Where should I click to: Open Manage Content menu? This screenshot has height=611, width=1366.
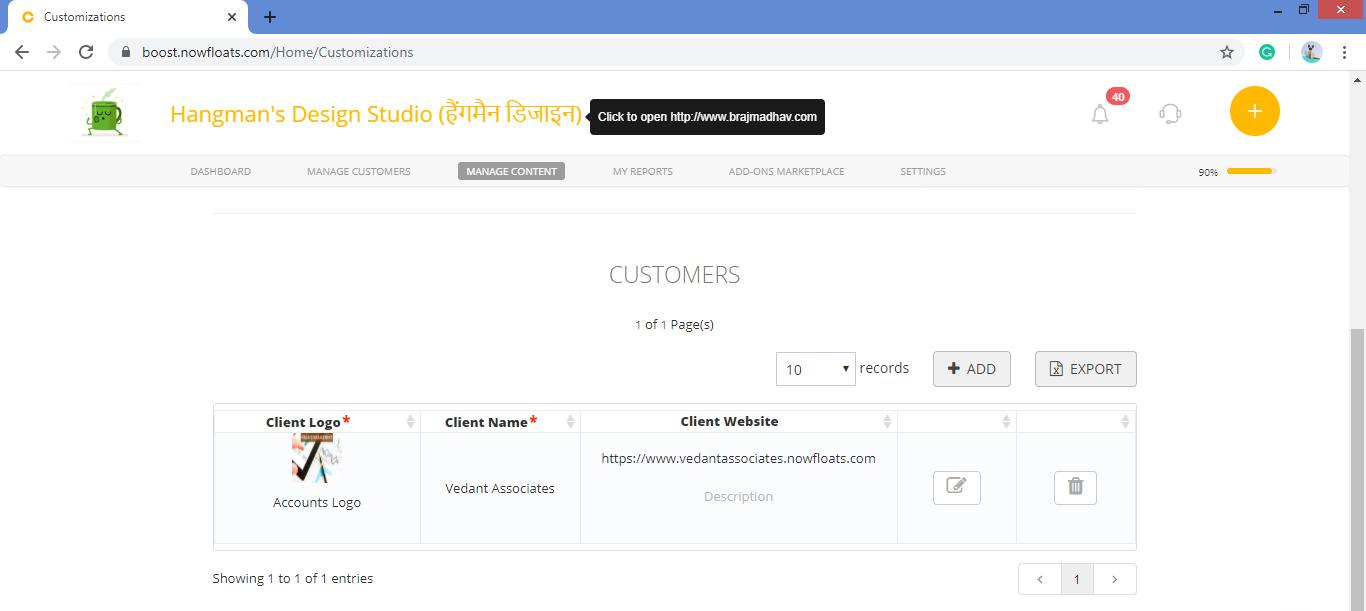511,171
